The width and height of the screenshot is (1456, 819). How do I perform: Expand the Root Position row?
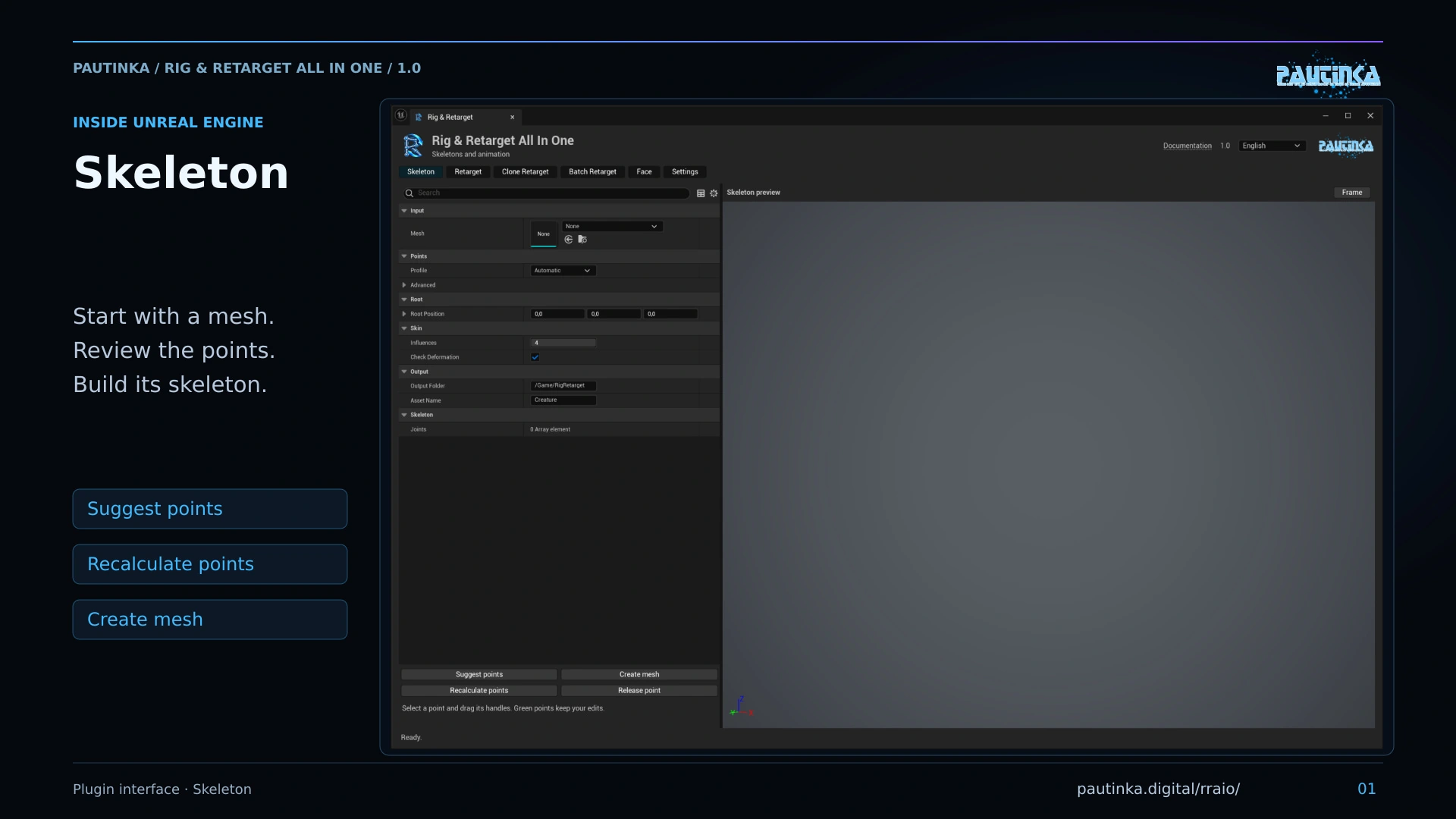tap(404, 314)
